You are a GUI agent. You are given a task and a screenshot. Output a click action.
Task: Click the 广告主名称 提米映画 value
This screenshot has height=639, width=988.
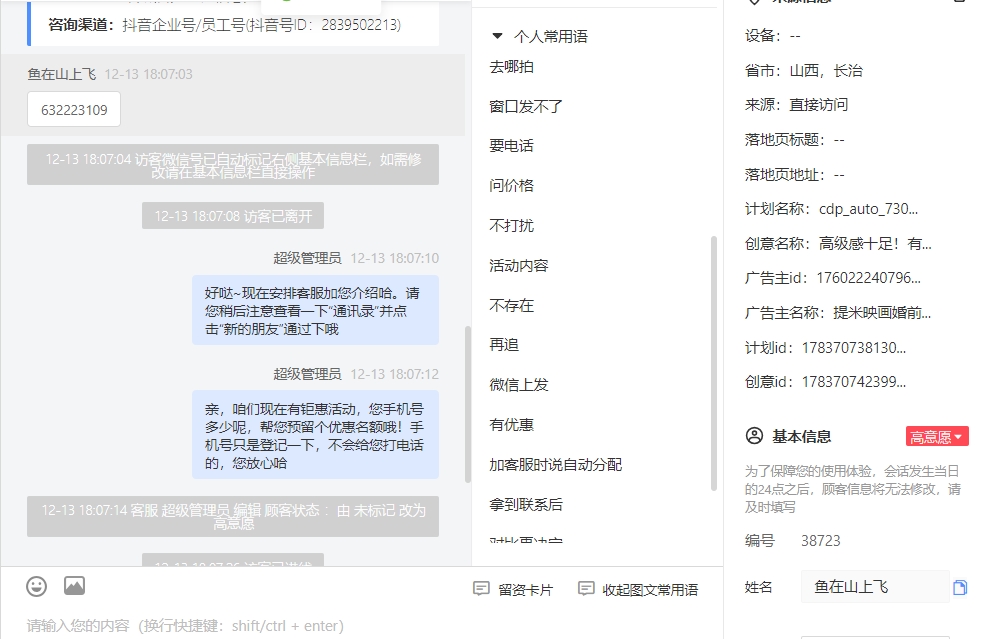882,313
